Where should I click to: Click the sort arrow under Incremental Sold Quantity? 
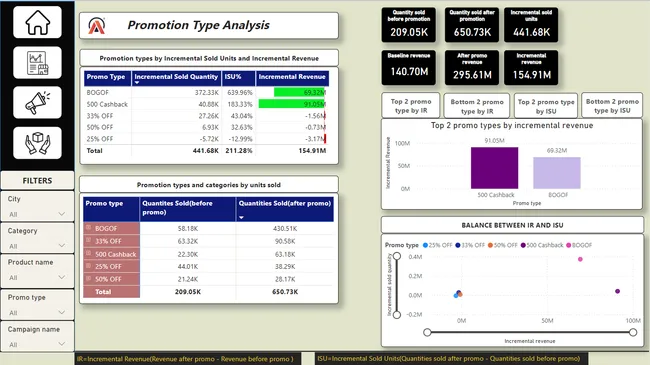[137, 83]
